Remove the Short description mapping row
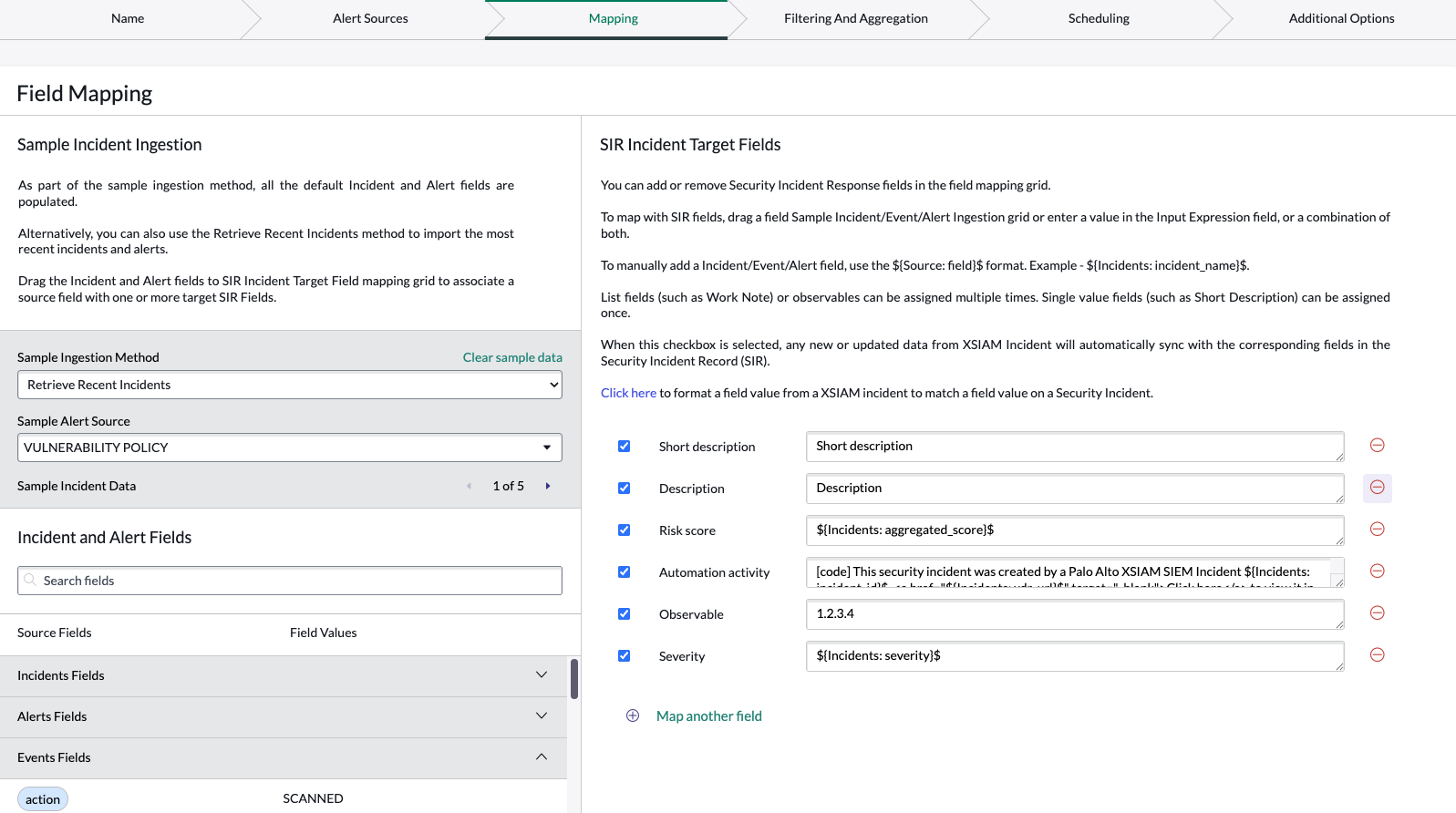This screenshot has height=813, width=1456. tap(1378, 445)
